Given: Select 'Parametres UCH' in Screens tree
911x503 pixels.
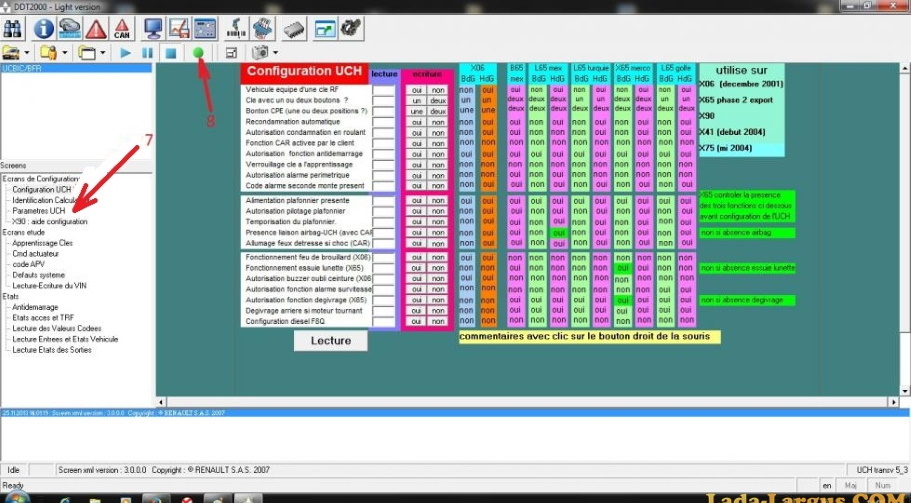Looking at the screenshot, I should [x=39, y=211].
